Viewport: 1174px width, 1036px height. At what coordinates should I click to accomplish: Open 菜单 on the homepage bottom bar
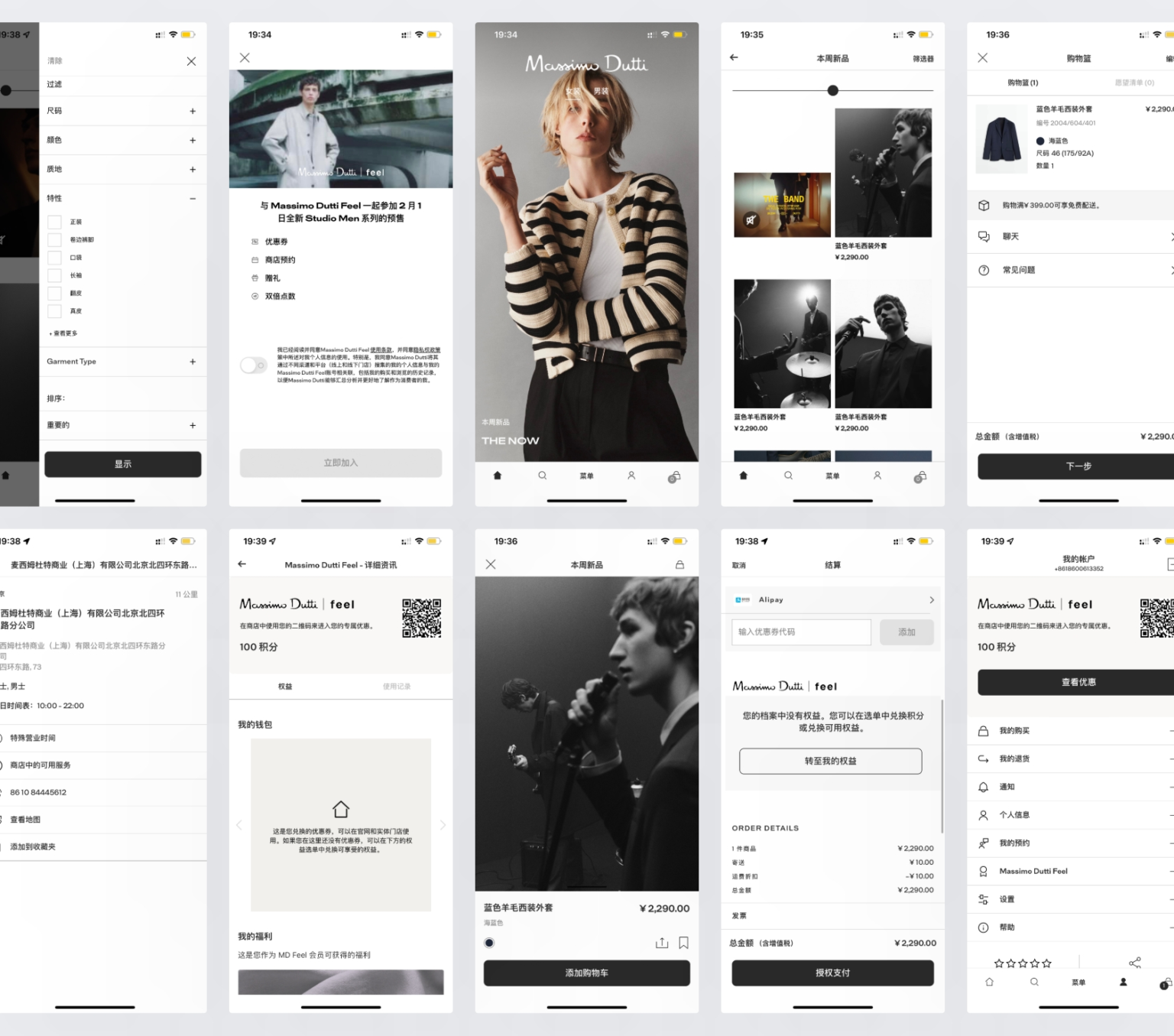tap(586, 476)
